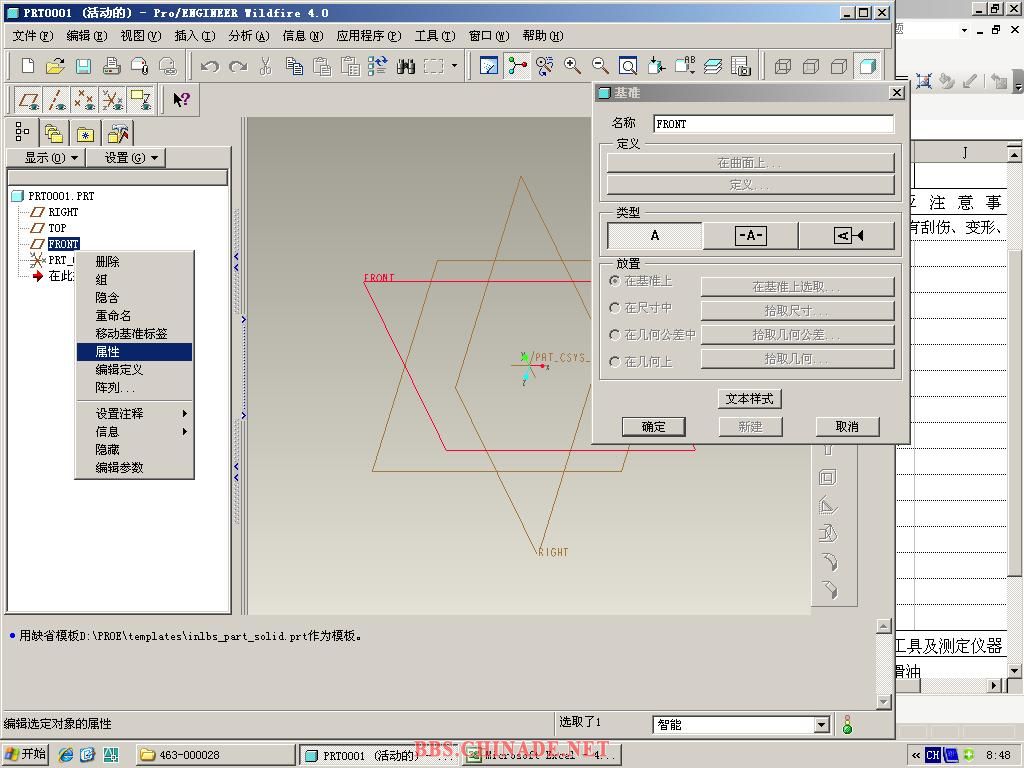Click Excel's vertical scroll down arrow
1024x768 pixels.
(x=1014, y=671)
